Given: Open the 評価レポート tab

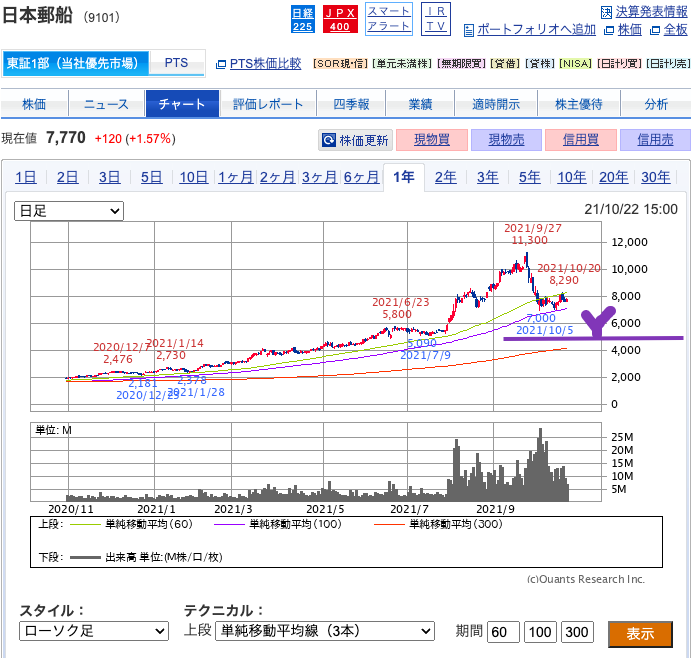Looking at the screenshot, I should pos(268,104).
